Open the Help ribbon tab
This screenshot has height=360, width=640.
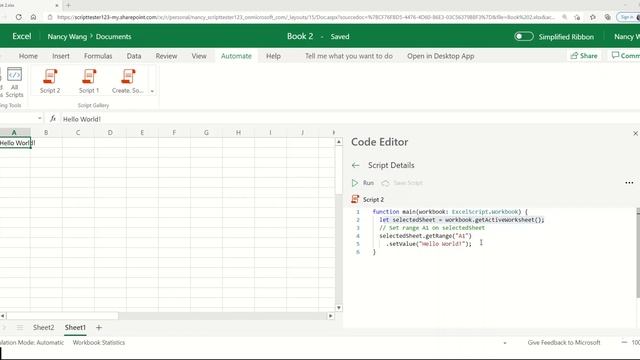[273, 56]
